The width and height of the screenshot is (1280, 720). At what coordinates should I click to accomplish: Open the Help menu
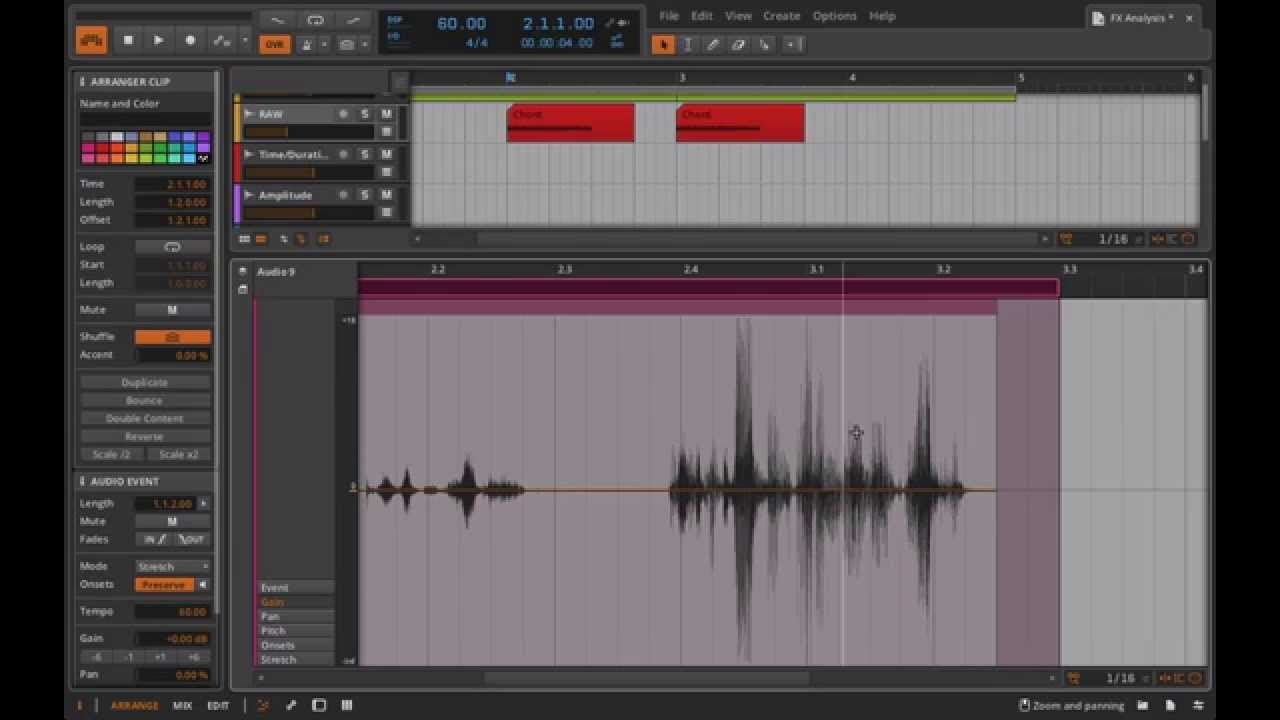coord(882,16)
